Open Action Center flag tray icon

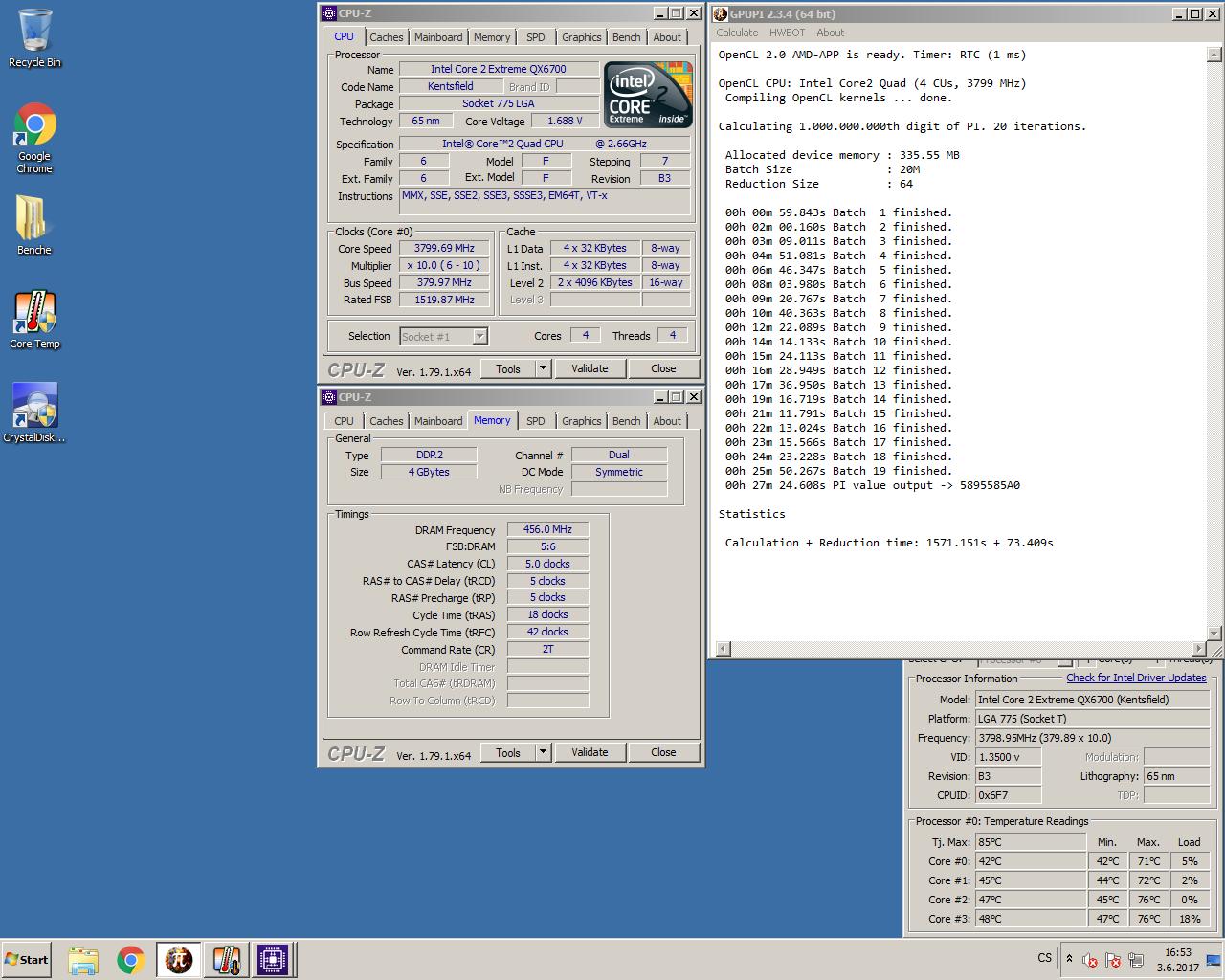click(x=1113, y=959)
